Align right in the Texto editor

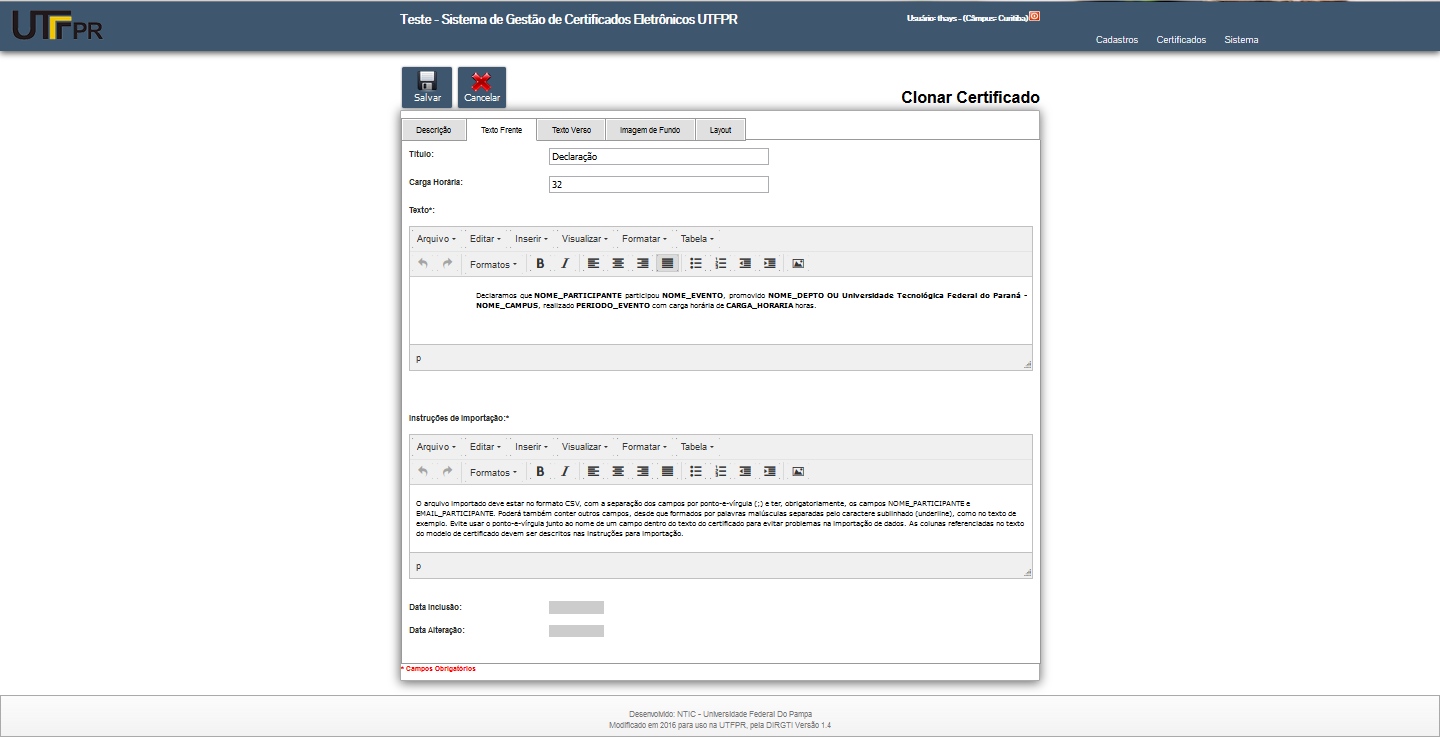643,263
